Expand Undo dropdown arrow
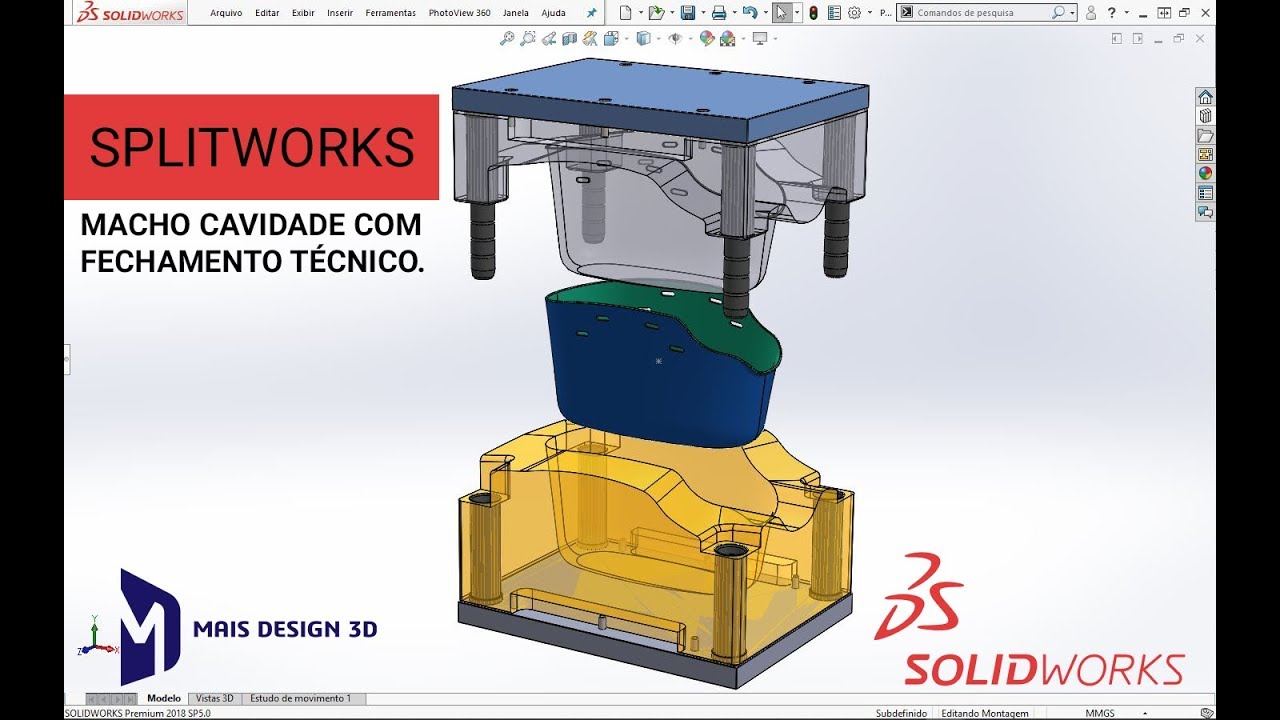1280x720 pixels. coord(765,13)
